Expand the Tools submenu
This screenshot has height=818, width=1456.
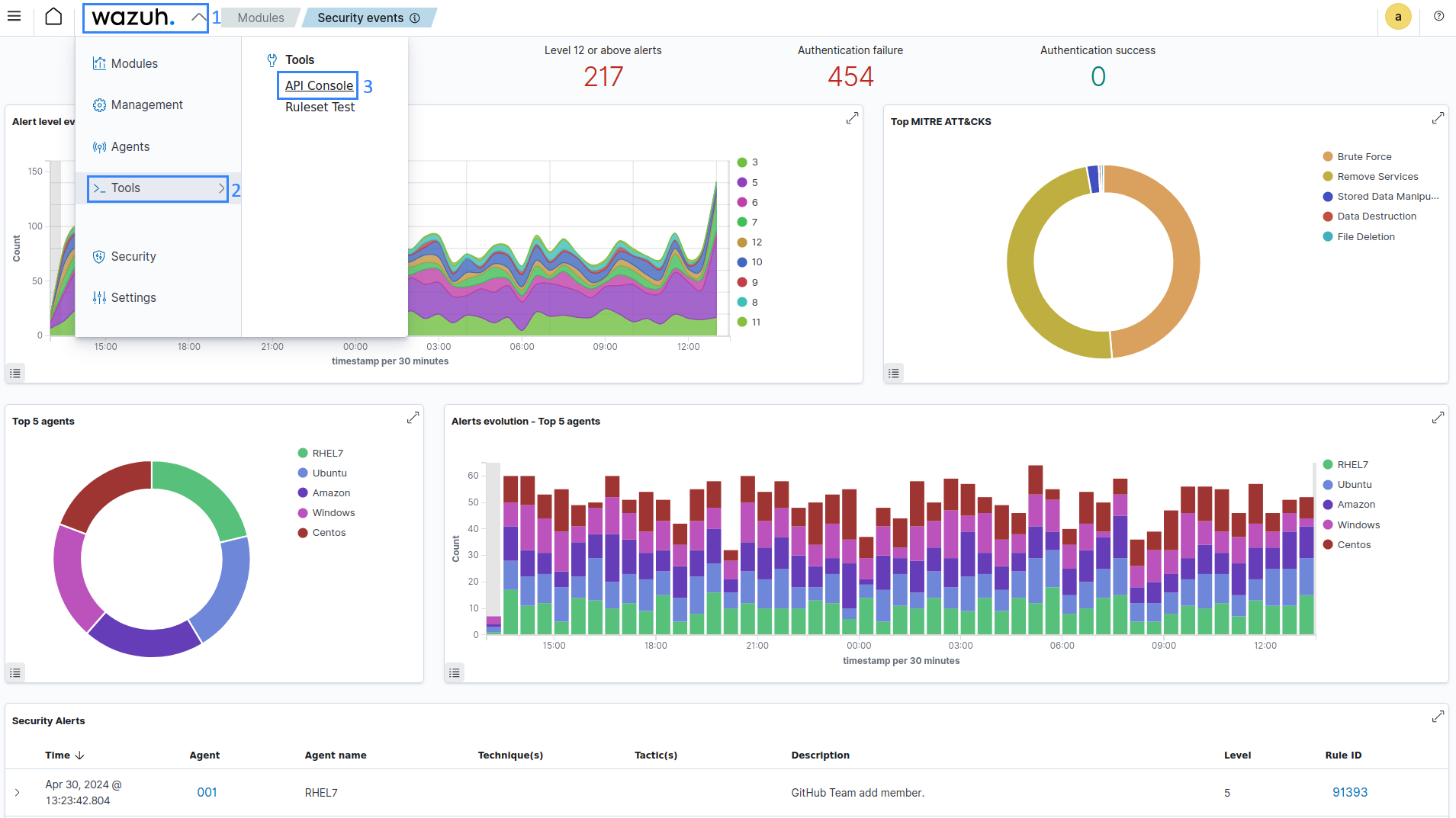click(x=158, y=188)
